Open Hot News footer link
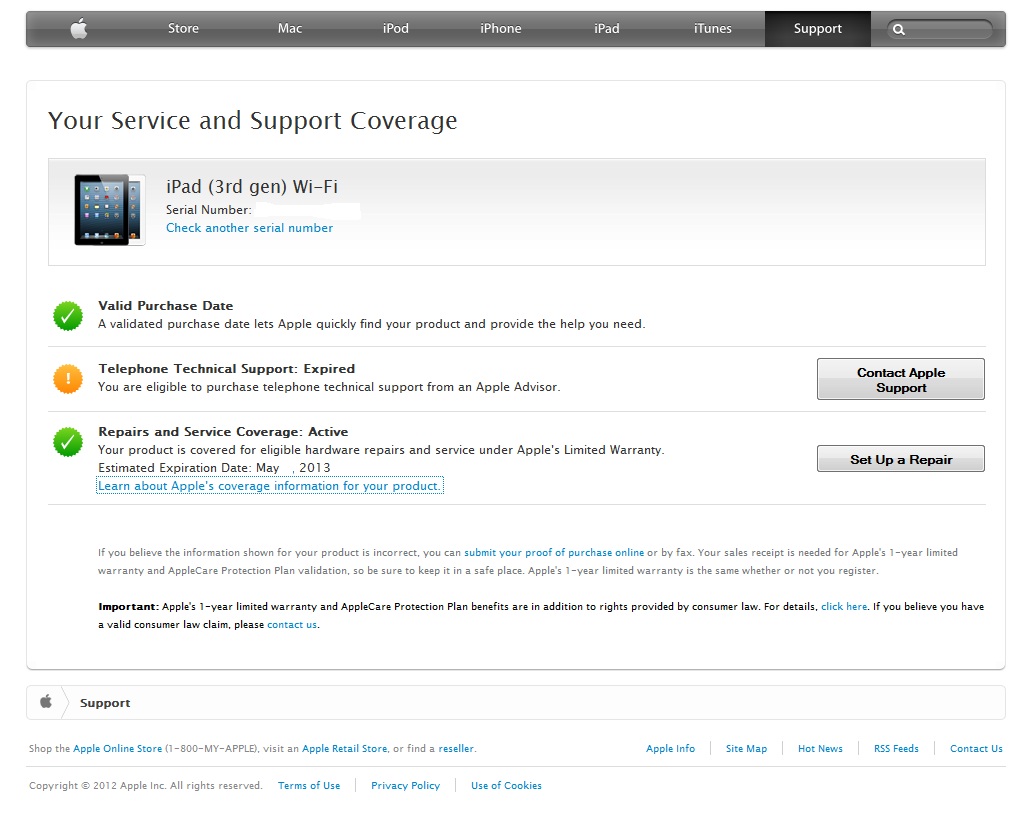The image size is (1030, 818). tap(820, 748)
